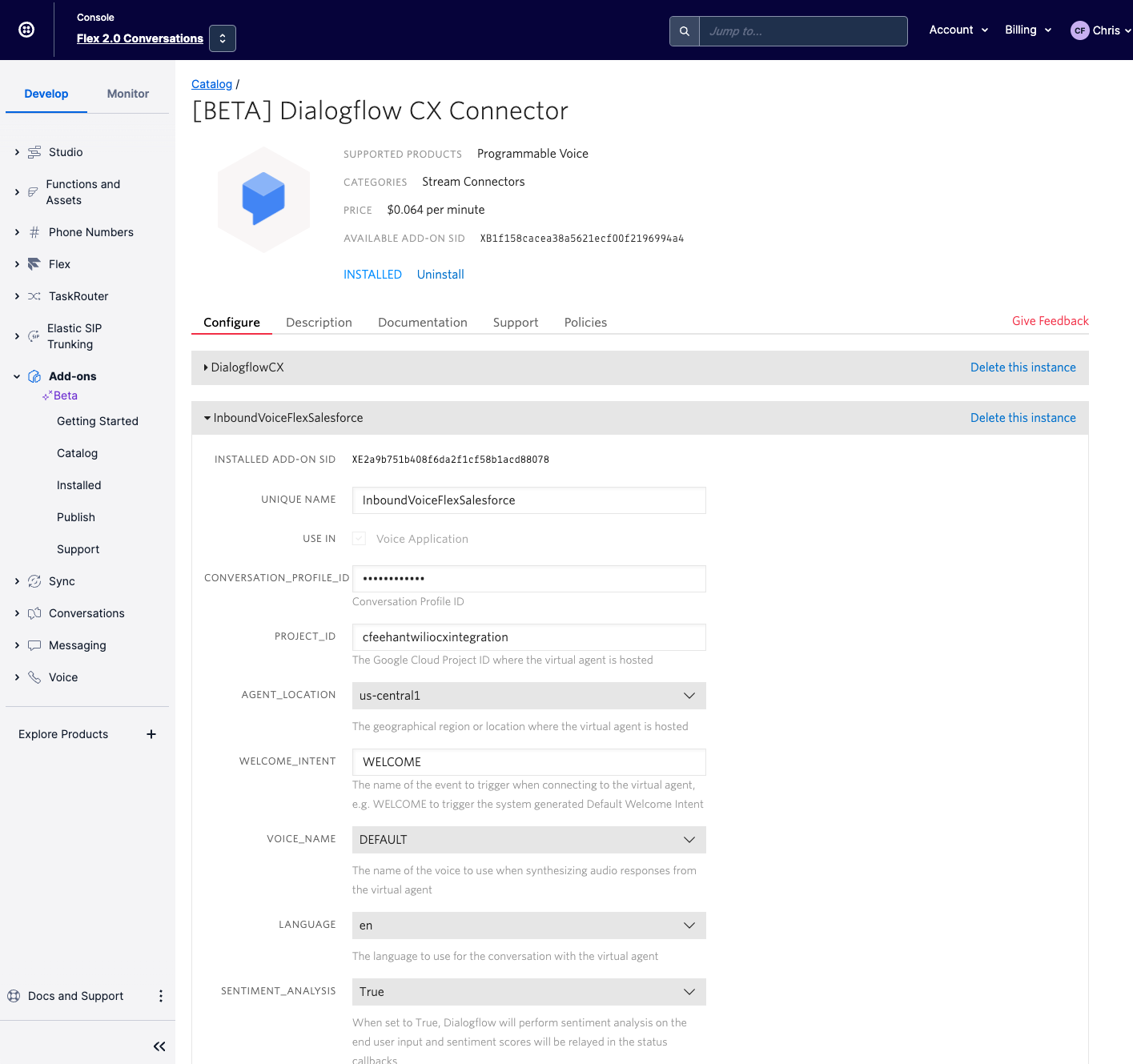Image resolution: width=1133 pixels, height=1064 pixels.
Task: Select the Configure tab
Action: pos(231,323)
